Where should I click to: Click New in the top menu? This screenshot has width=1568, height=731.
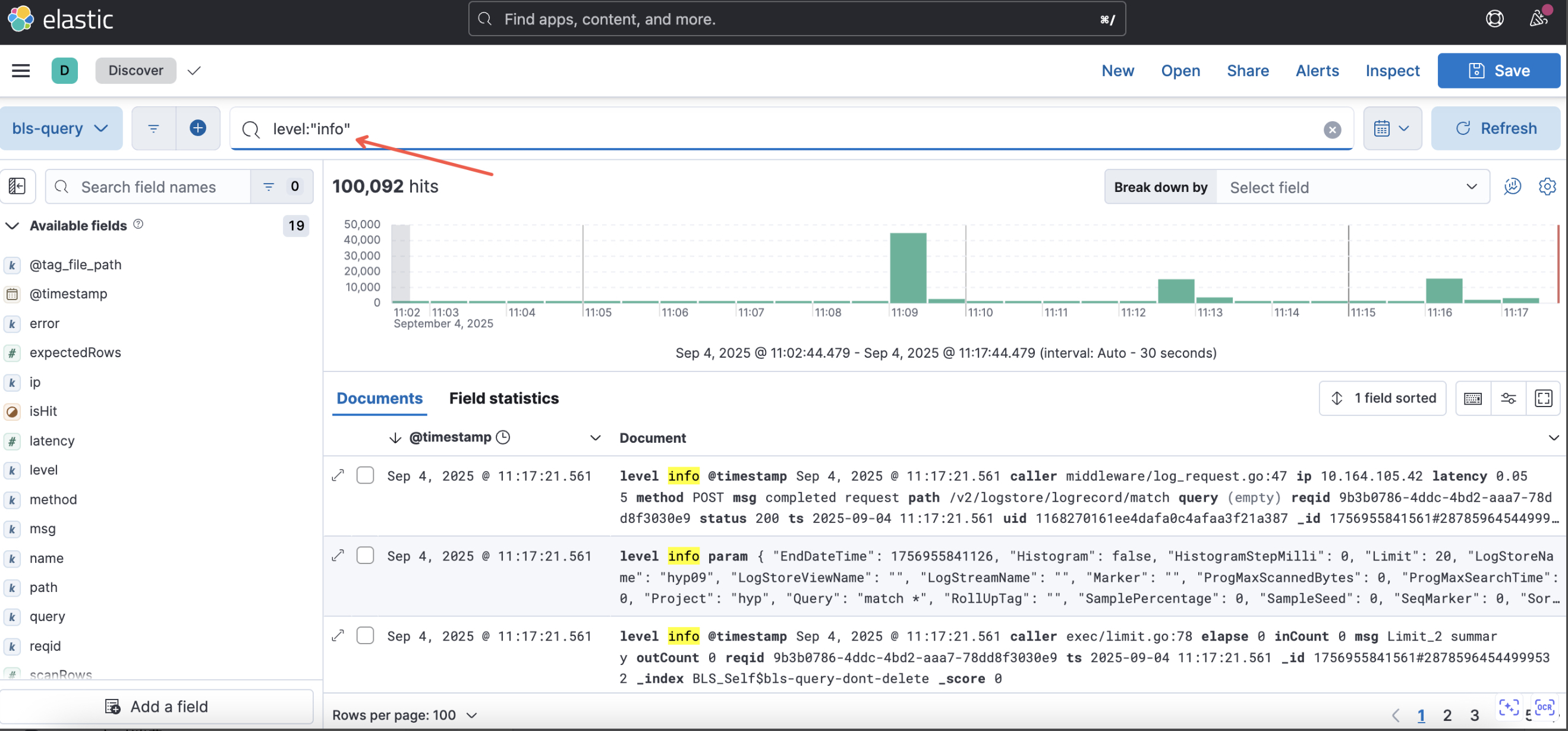1117,71
